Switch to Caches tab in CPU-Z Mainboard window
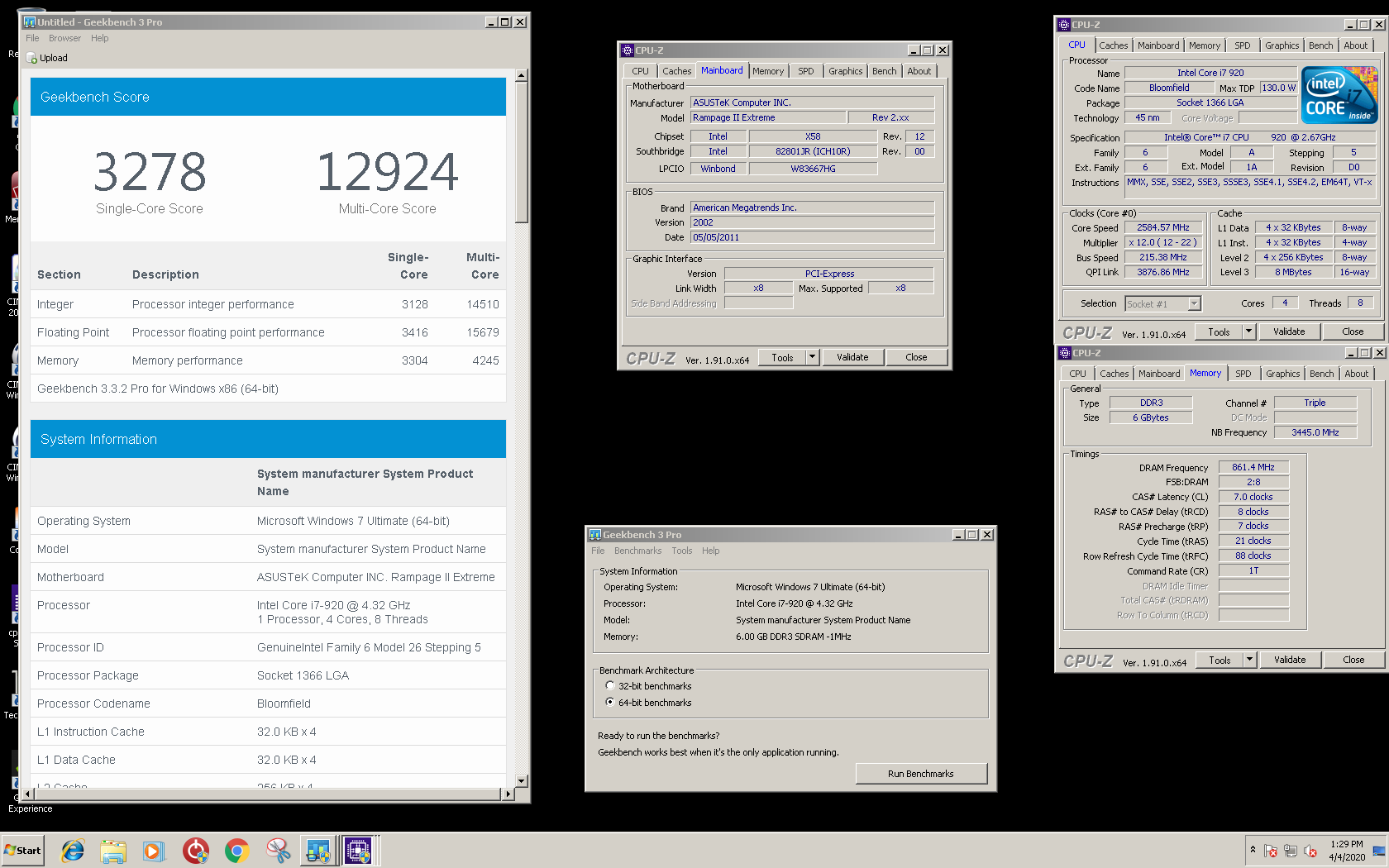The height and width of the screenshot is (868, 1389). click(x=676, y=71)
